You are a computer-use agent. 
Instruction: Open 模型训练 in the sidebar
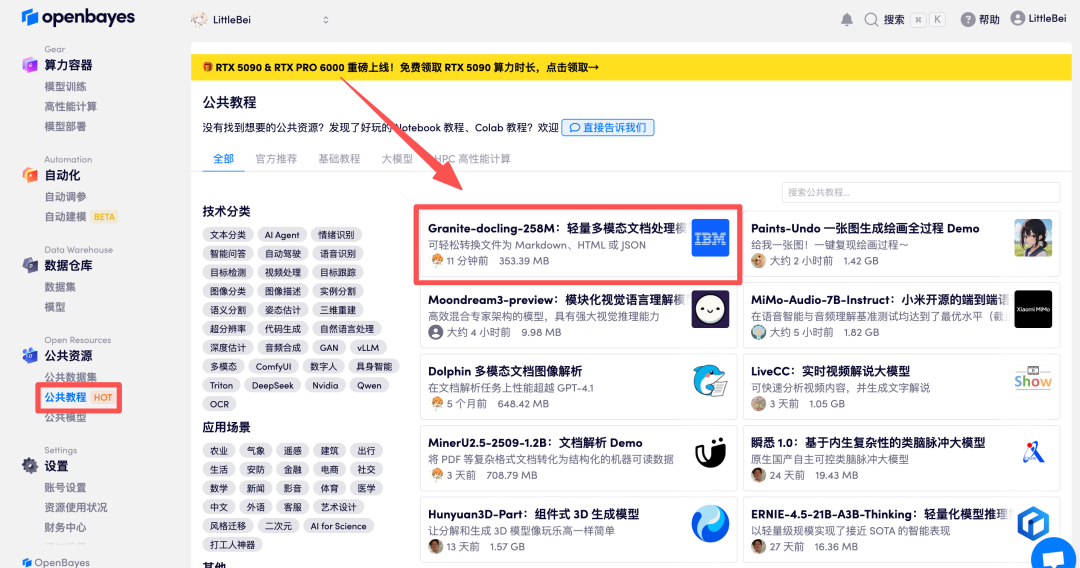[65, 87]
